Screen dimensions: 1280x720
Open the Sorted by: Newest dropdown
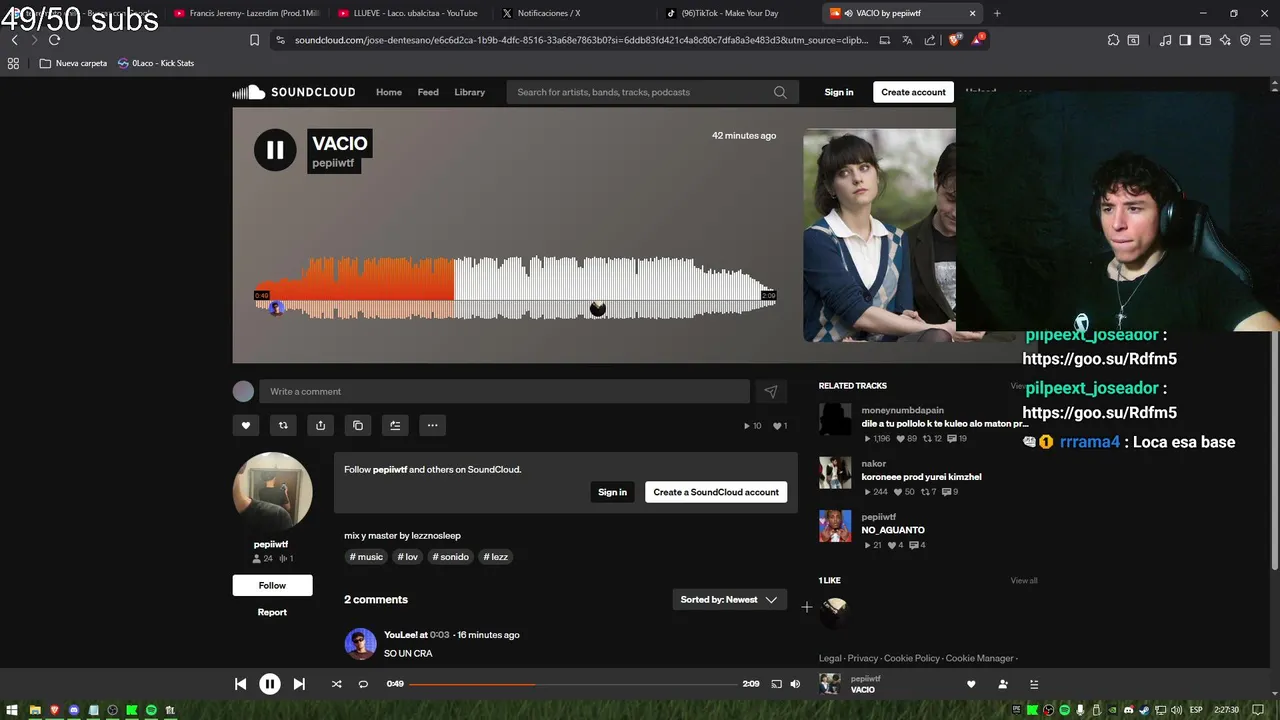coord(729,600)
